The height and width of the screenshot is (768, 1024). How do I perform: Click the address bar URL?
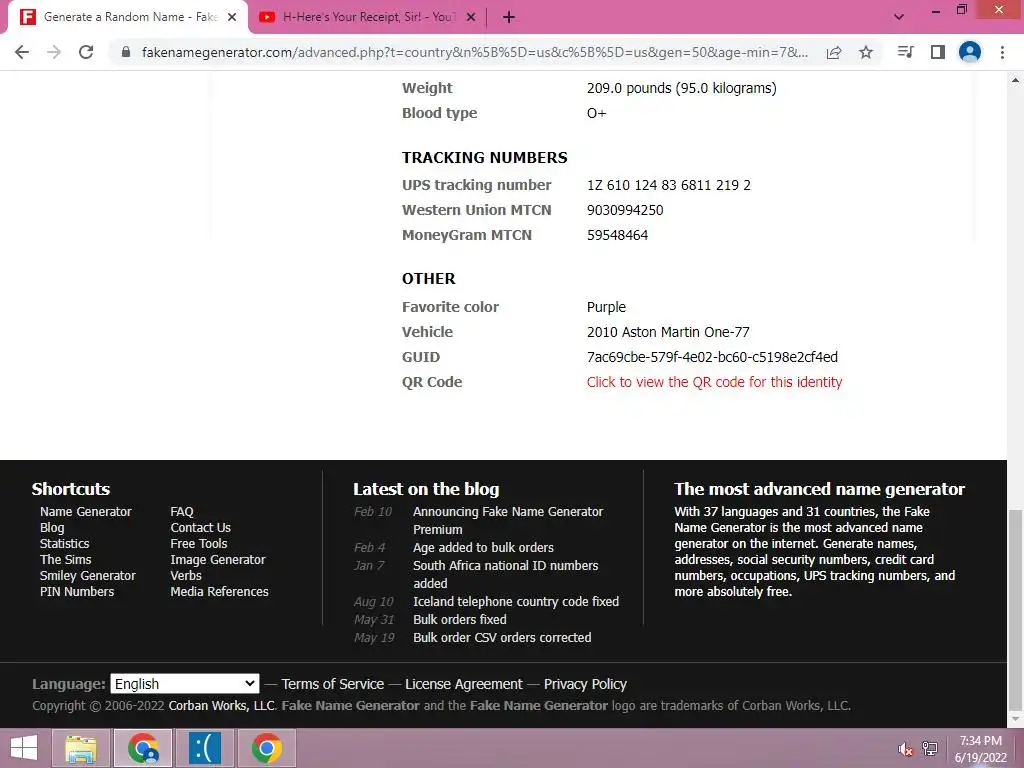click(x=475, y=52)
